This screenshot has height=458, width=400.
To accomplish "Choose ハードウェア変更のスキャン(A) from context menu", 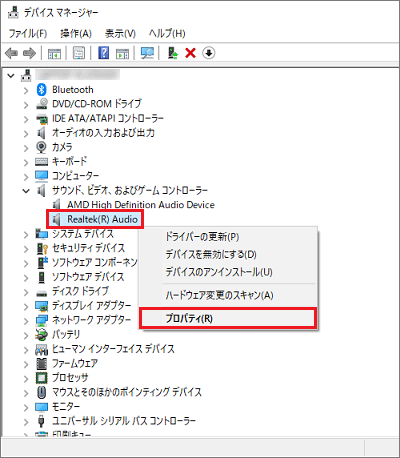I will (x=228, y=295).
